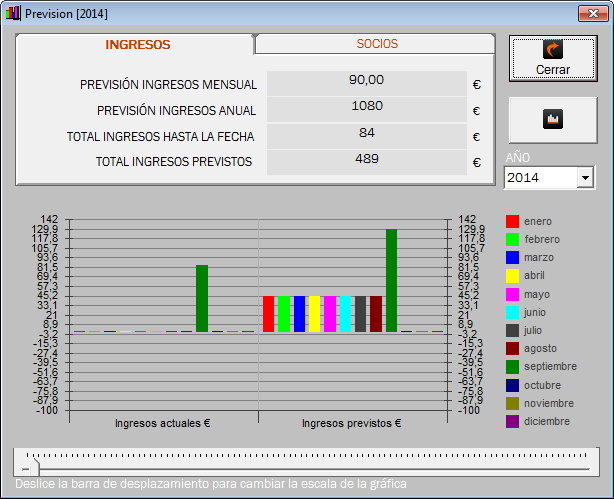Click the octubre navy legend swatch
The height and width of the screenshot is (499, 614).
[x=512, y=385]
